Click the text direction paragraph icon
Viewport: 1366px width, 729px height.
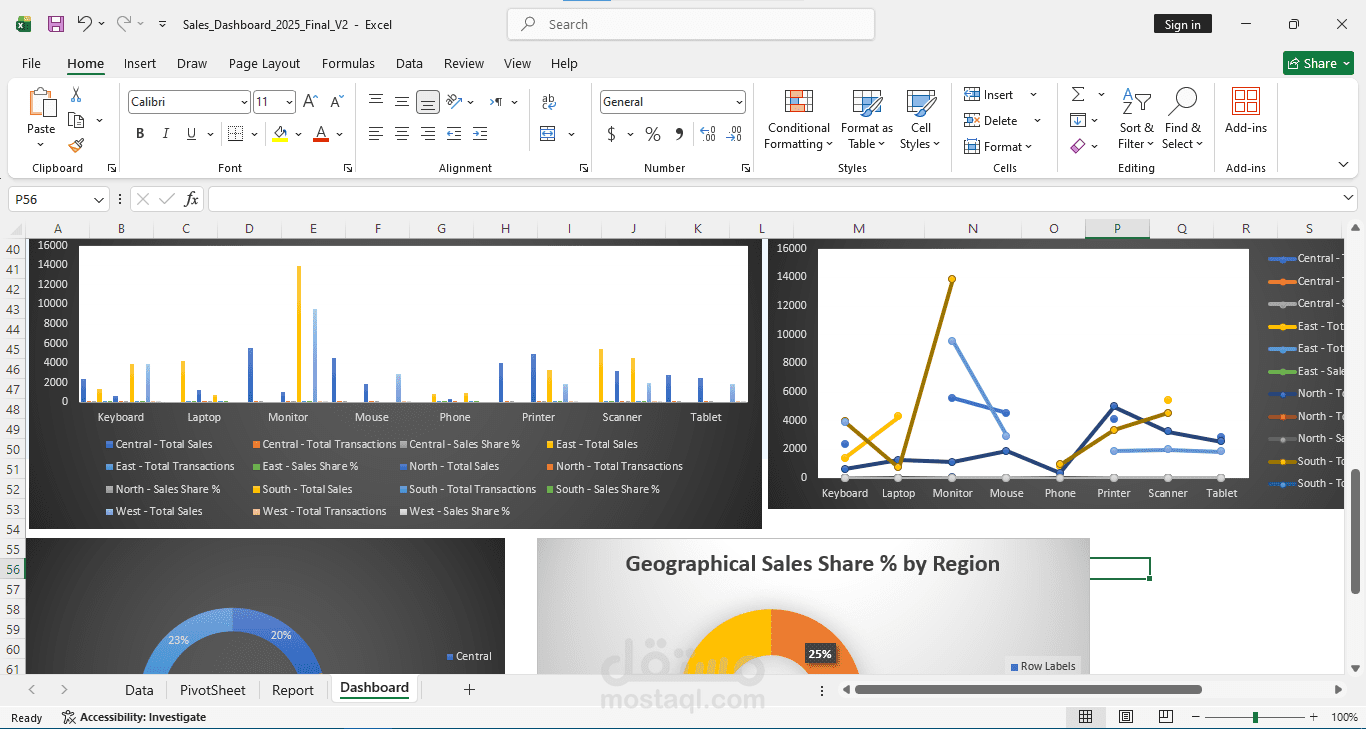click(x=496, y=101)
